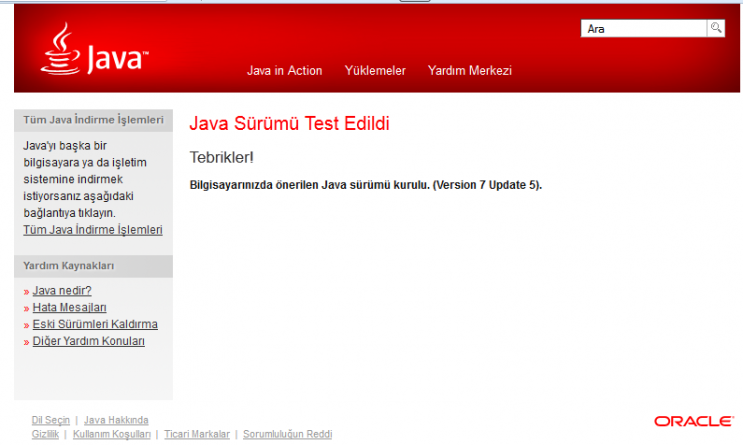Image resolution: width=743 pixels, height=445 pixels.
Task: Click the Version 7 Update 5 message
Action: pos(366,185)
